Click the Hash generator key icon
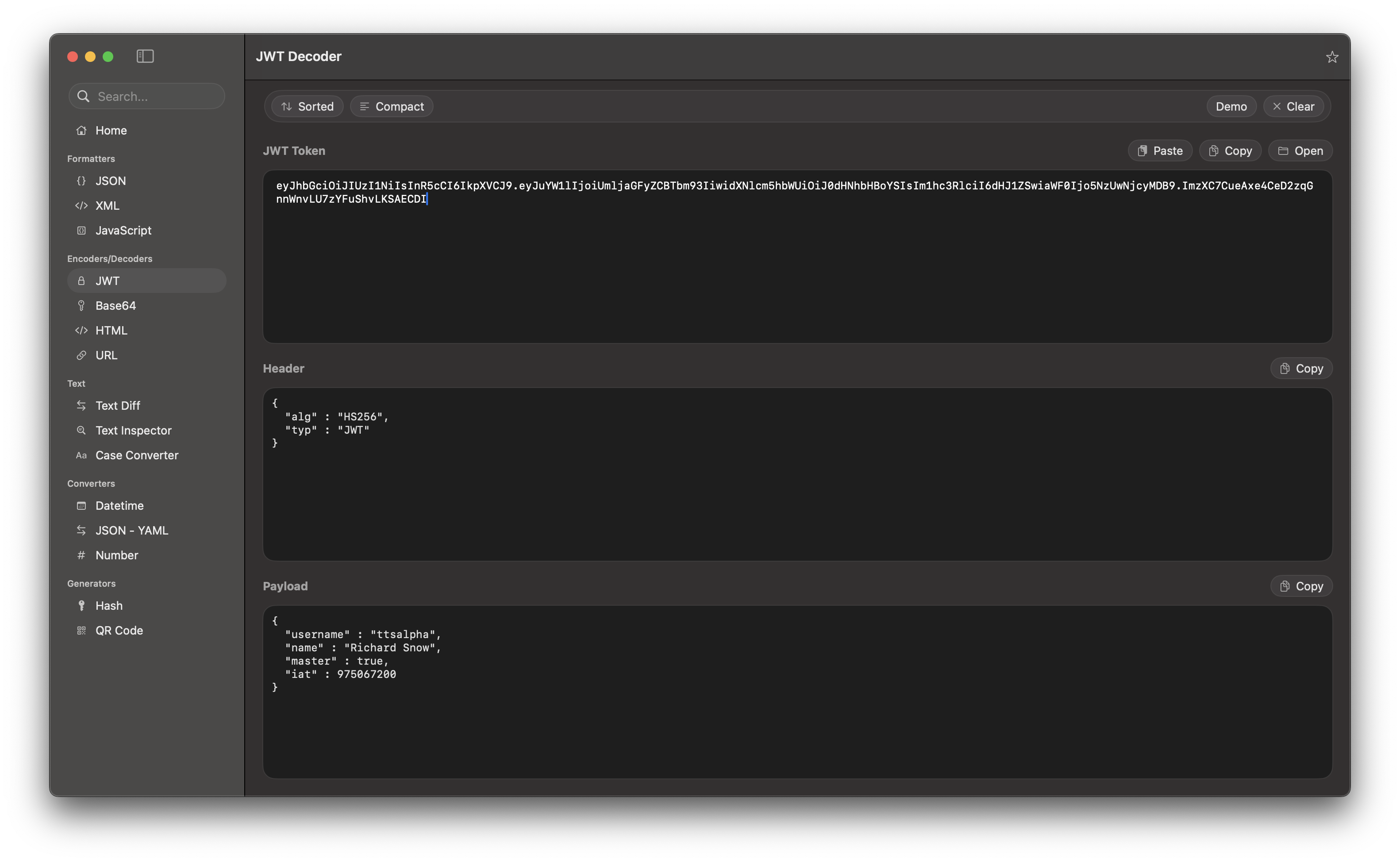 81,605
